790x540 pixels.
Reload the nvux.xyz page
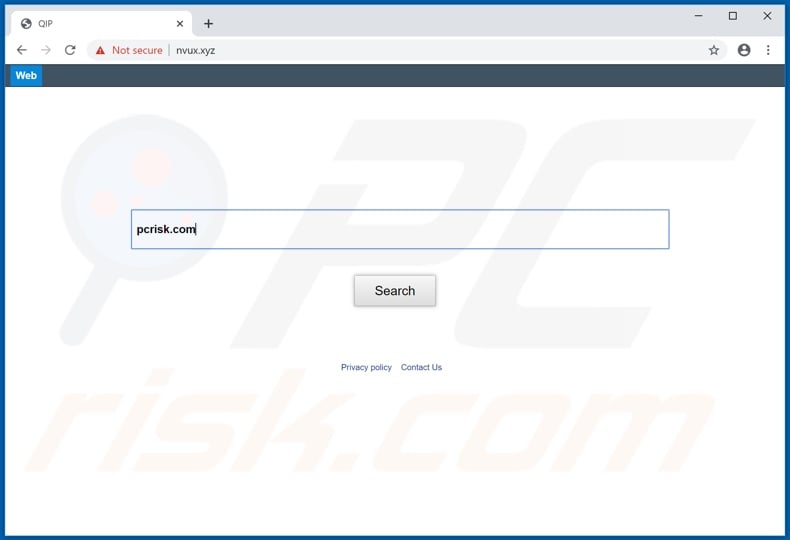click(70, 50)
